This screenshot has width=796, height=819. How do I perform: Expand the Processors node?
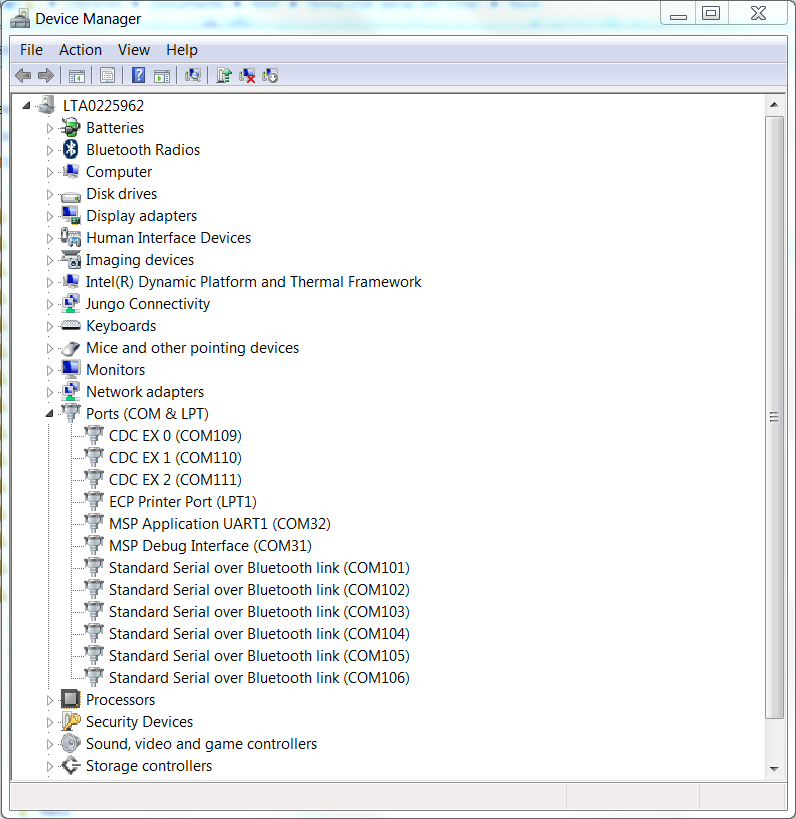(x=50, y=700)
